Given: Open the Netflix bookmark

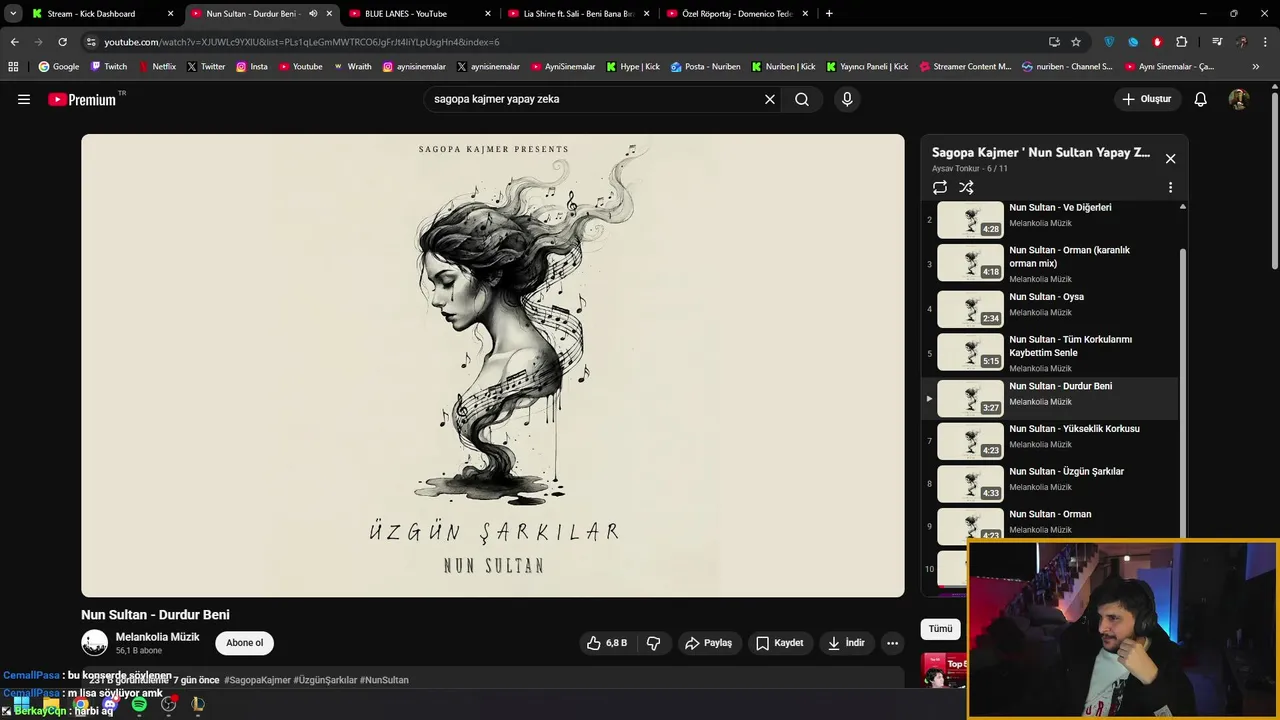Looking at the screenshot, I should point(157,67).
